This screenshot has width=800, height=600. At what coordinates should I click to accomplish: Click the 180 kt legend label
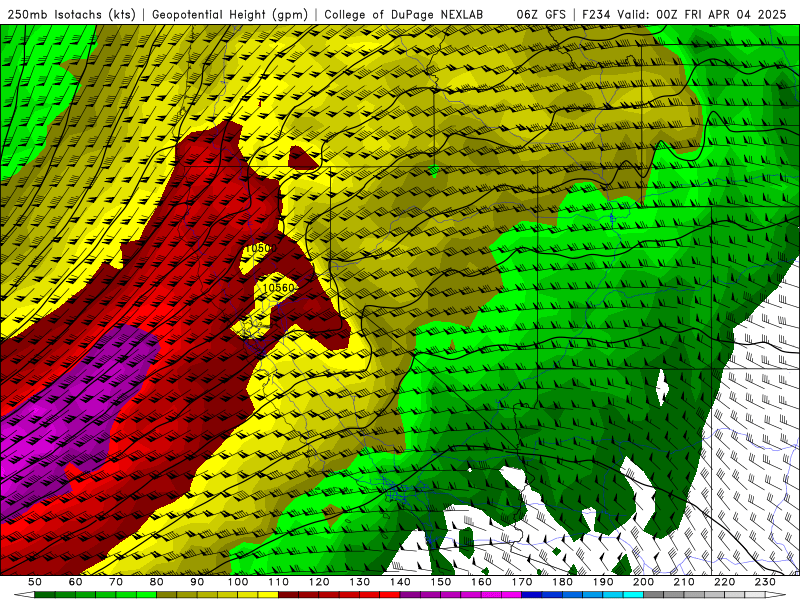563,582
